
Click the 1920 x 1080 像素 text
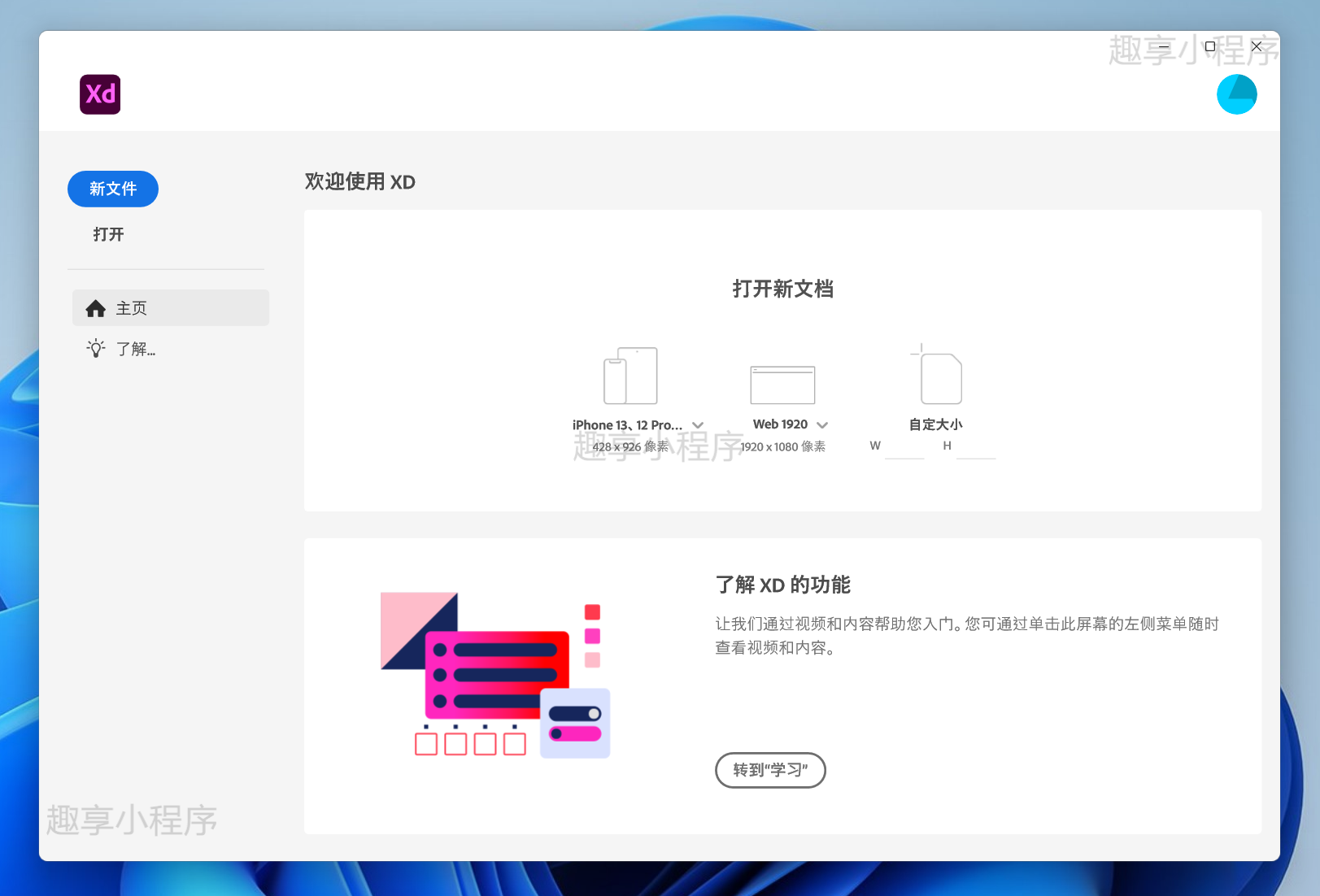pyautogui.click(x=782, y=446)
